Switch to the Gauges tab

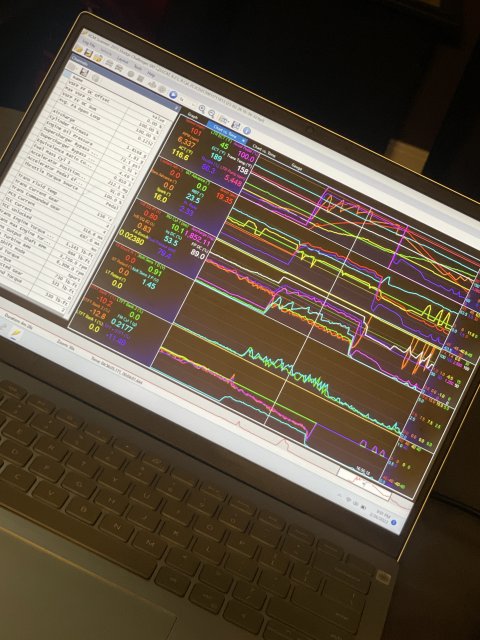[x=297, y=166]
